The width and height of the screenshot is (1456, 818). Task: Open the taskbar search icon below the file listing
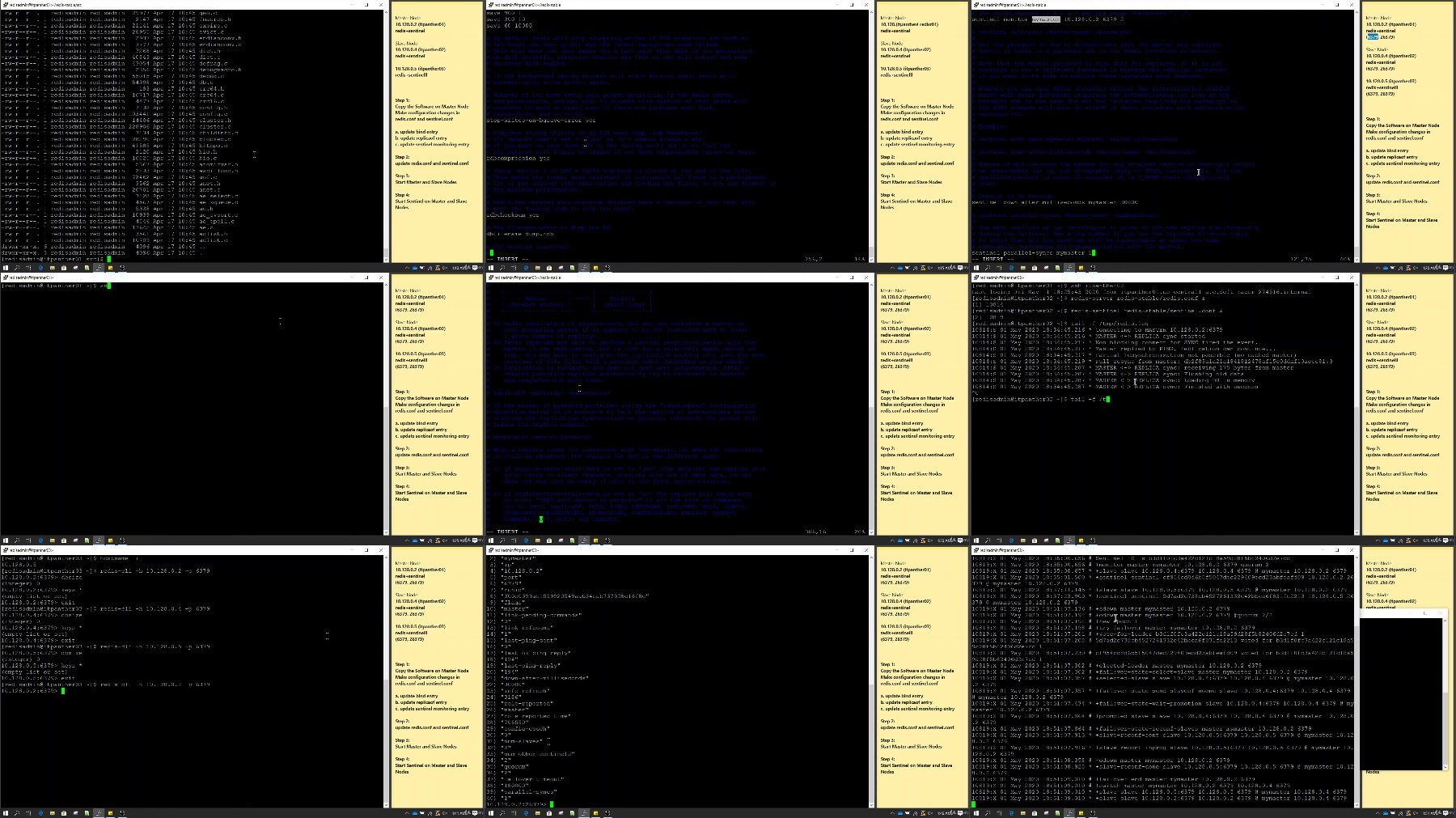tap(17, 268)
